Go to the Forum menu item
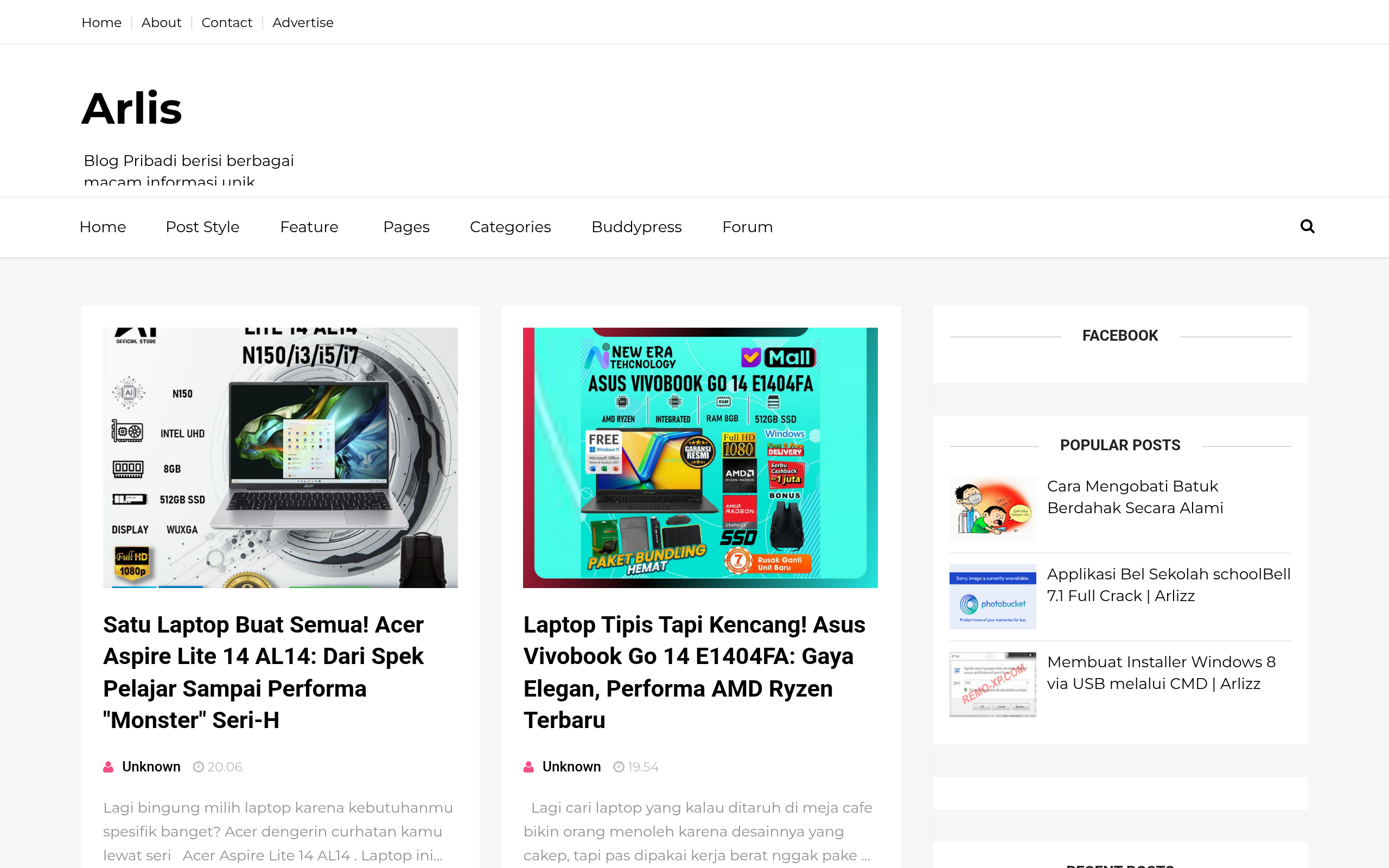The image size is (1389, 868). (x=747, y=227)
